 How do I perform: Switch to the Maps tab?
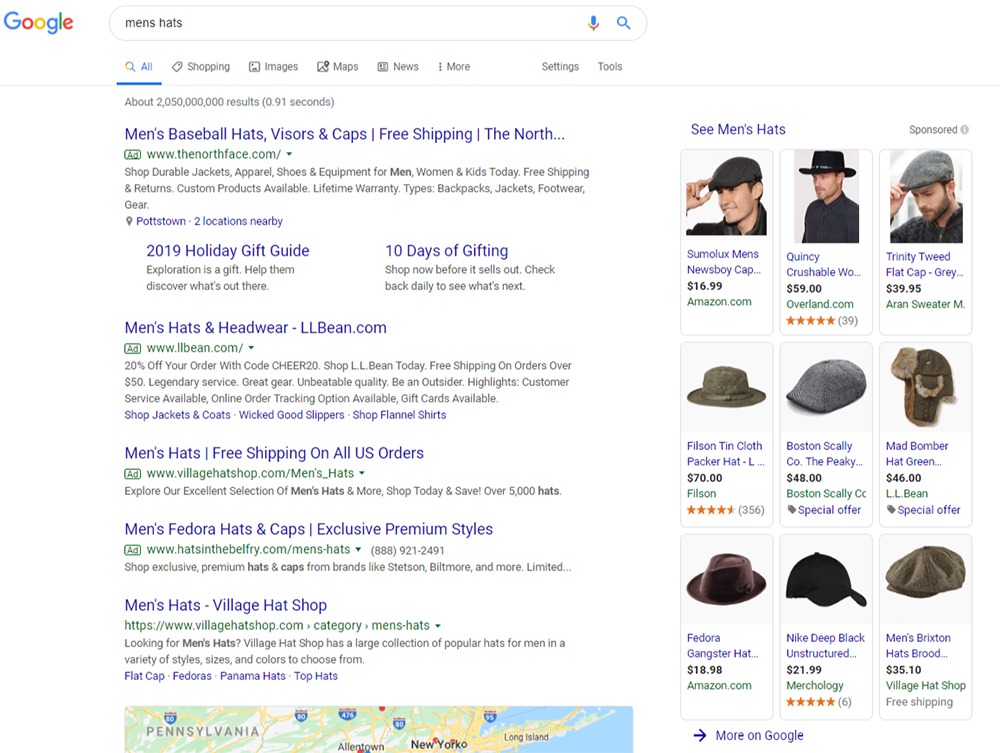(338, 66)
